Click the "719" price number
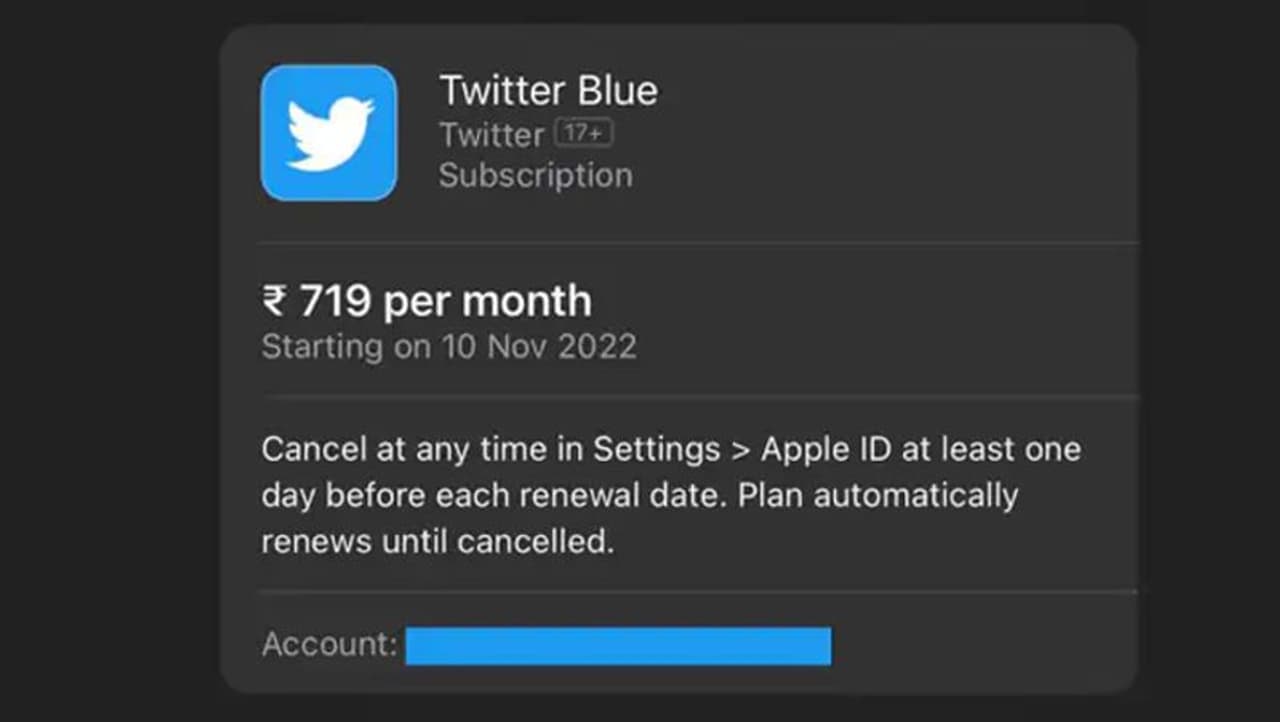The height and width of the screenshot is (722, 1280). click(336, 301)
